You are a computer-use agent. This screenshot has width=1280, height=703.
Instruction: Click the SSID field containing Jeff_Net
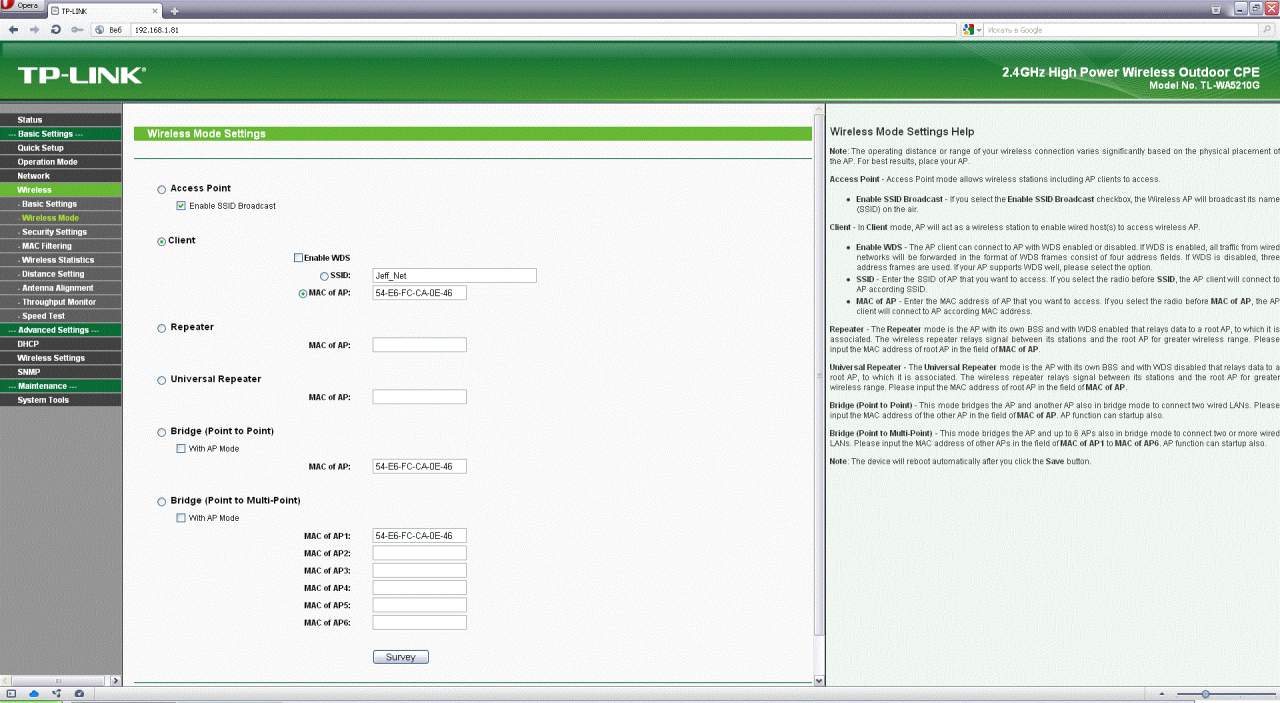coord(454,276)
